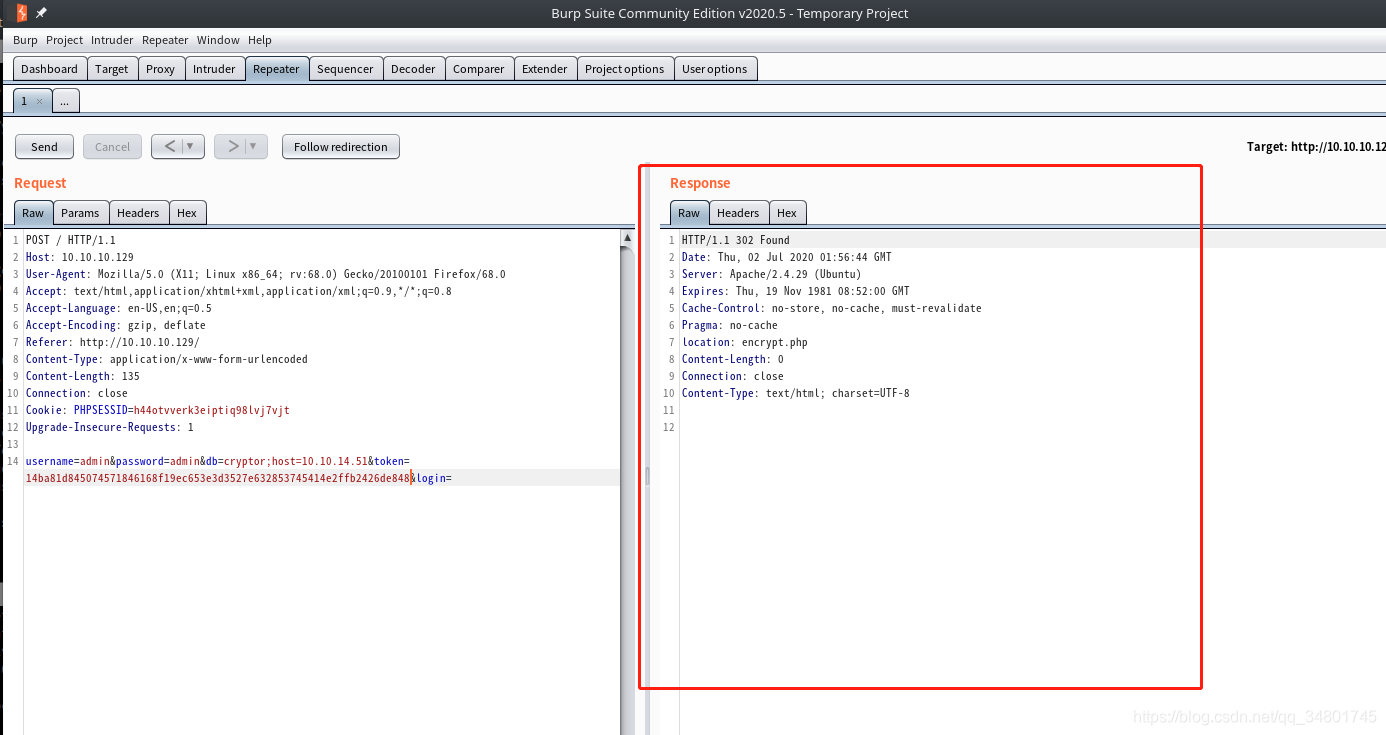Image resolution: width=1386 pixels, height=735 pixels.
Task: Click the Burp Suite lightning logo icon
Action: pyautogui.click(x=22, y=13)
